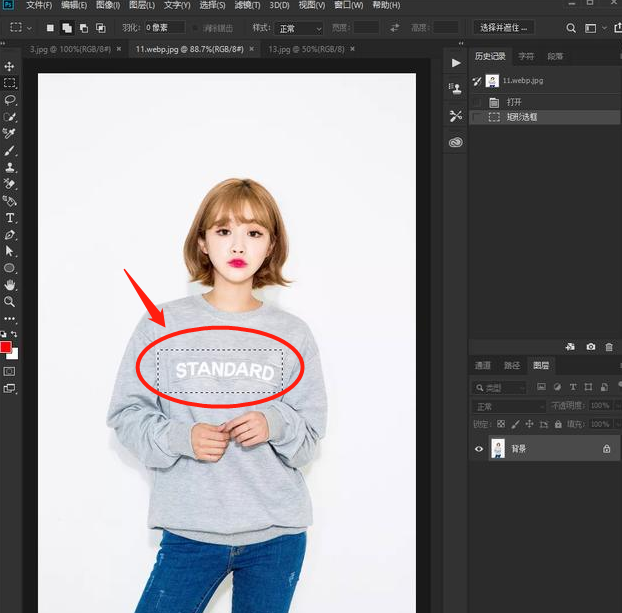Switch to the 路径 paths tab
622x613 pixels.
click(x=512, y=365)
